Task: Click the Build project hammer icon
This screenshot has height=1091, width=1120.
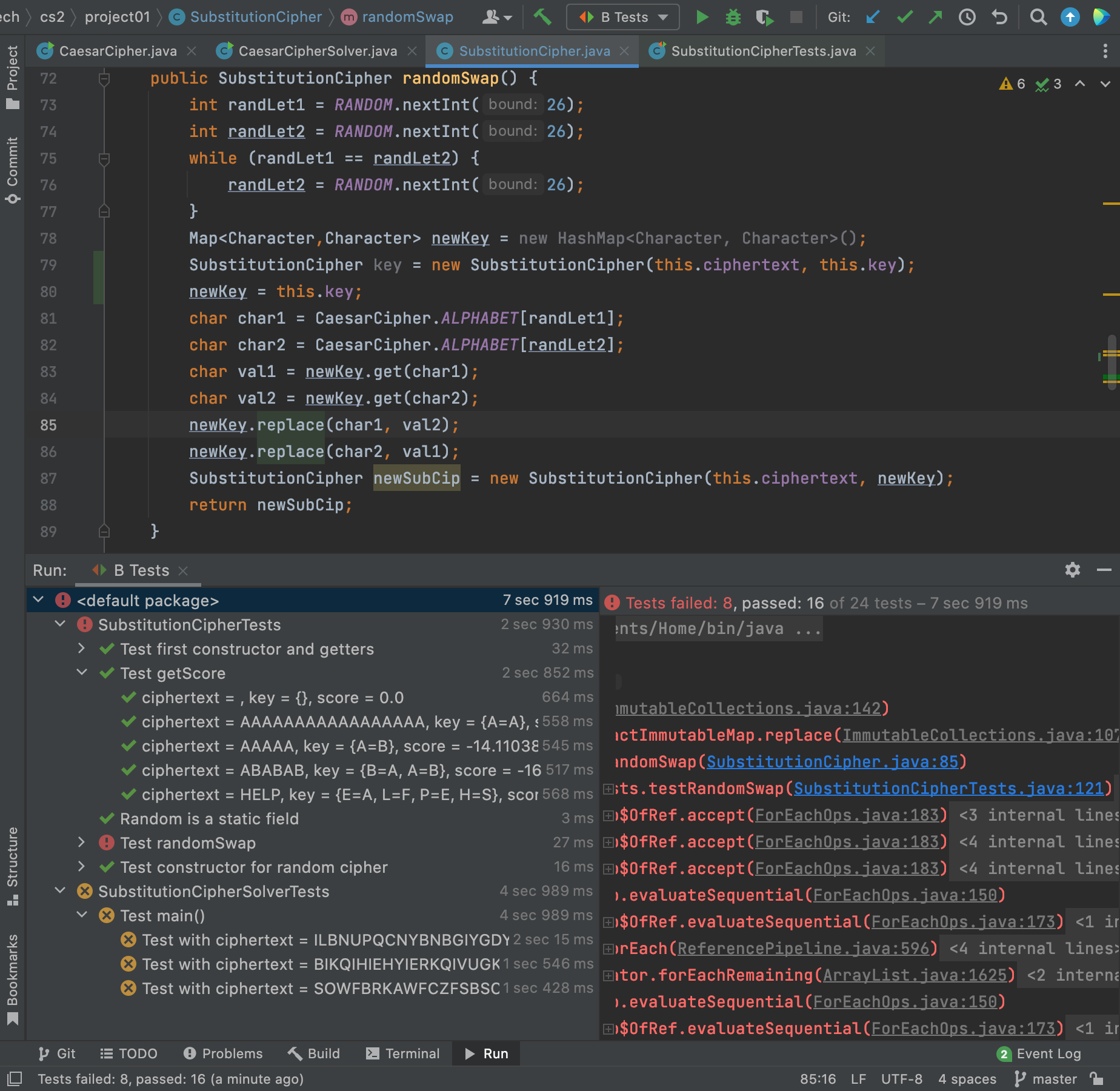Action: pos(542,17)
